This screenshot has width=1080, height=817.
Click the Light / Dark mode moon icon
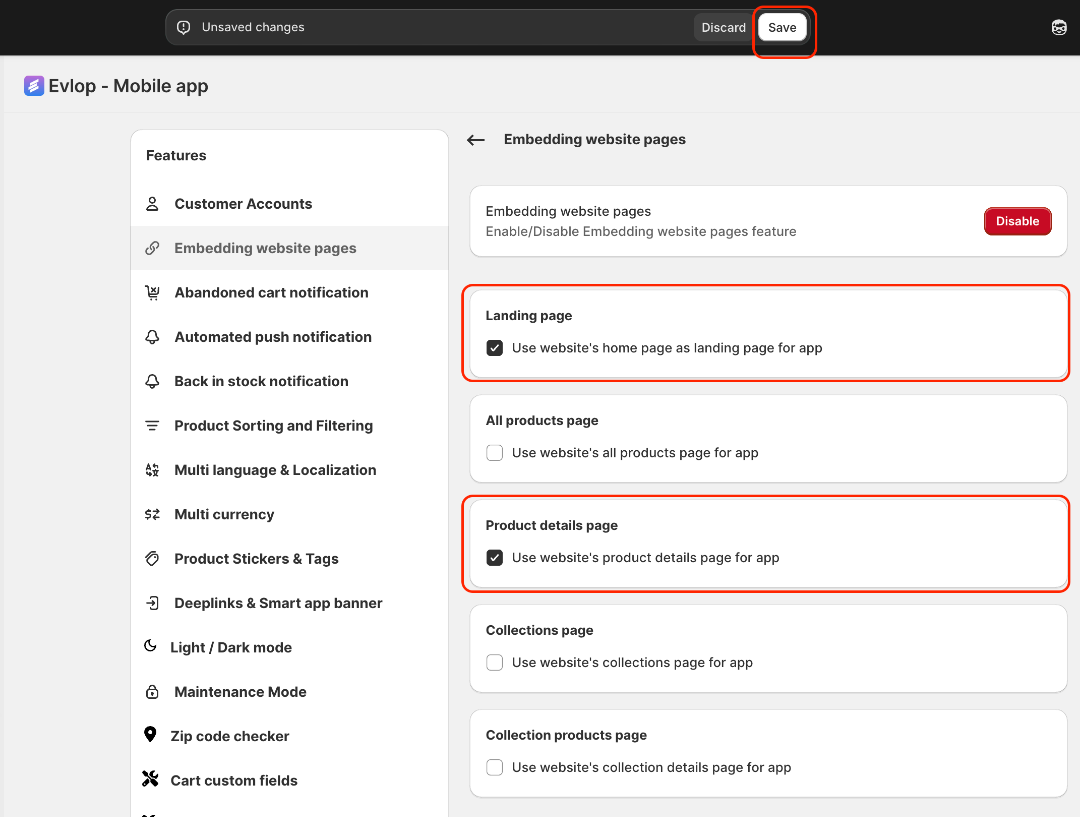[x=150, y=647]
